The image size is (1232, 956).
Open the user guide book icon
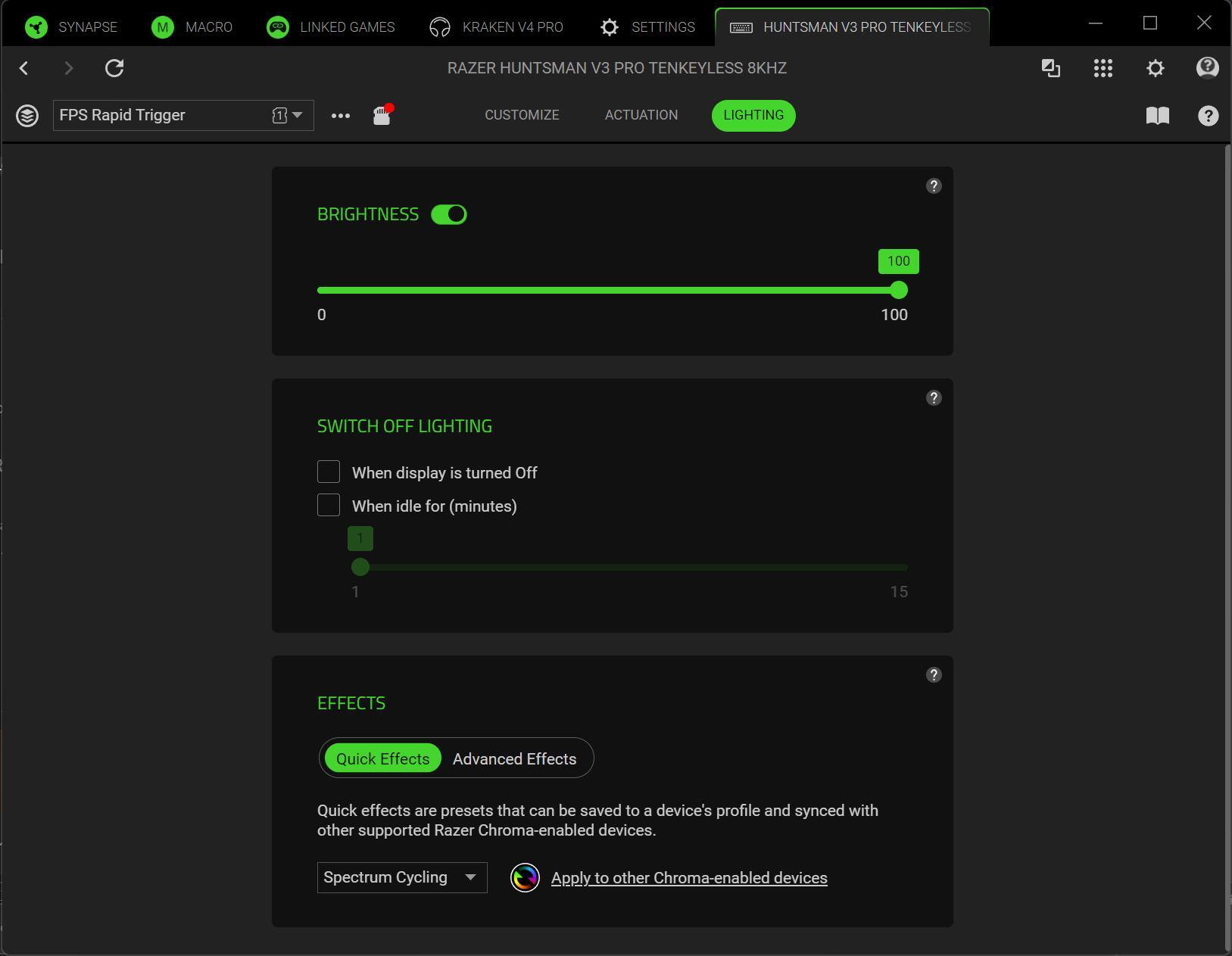(x=1157, y=116)
